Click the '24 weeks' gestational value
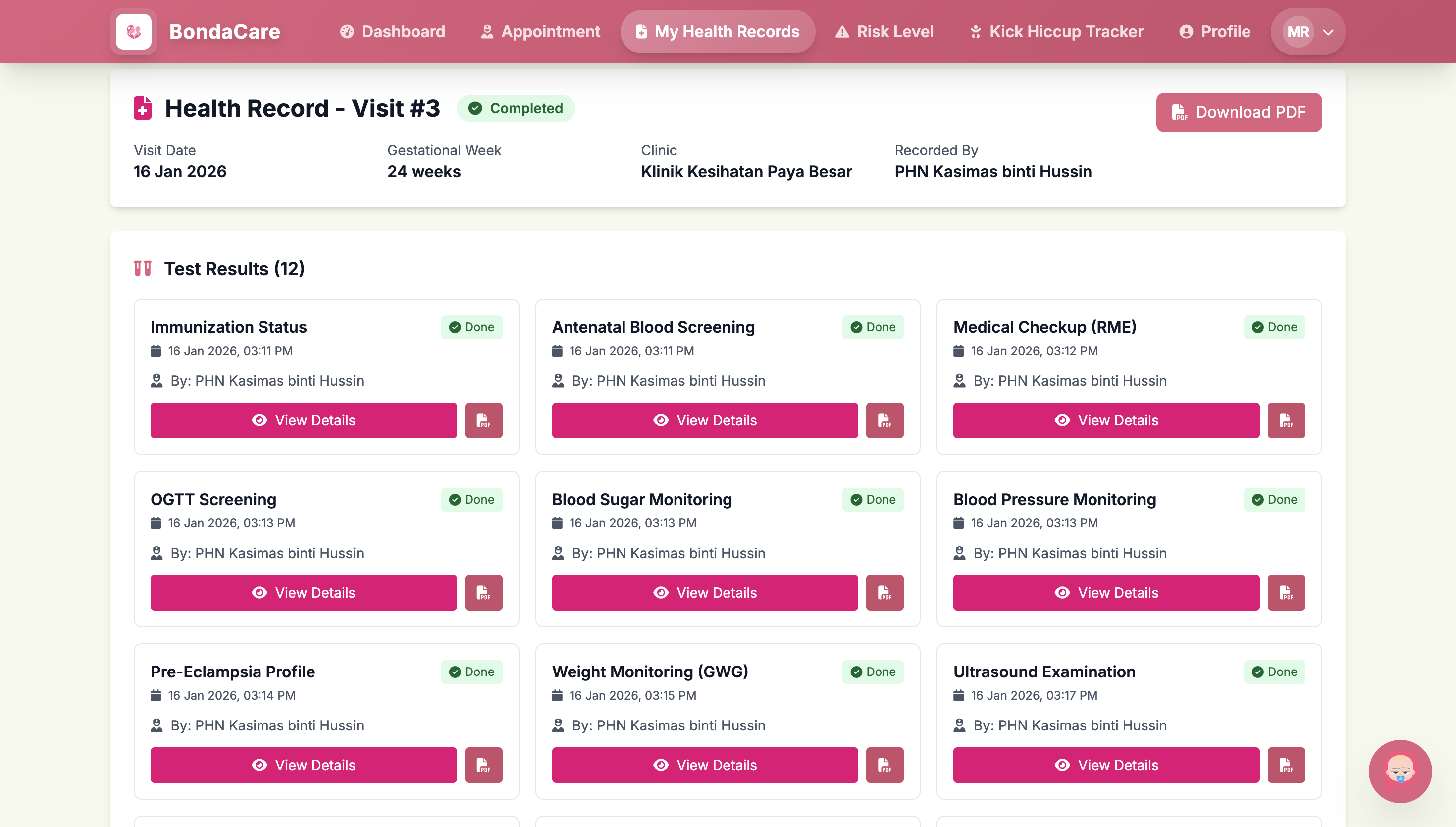This screenshot has width=1456, height=827. [x=424, y=171]
